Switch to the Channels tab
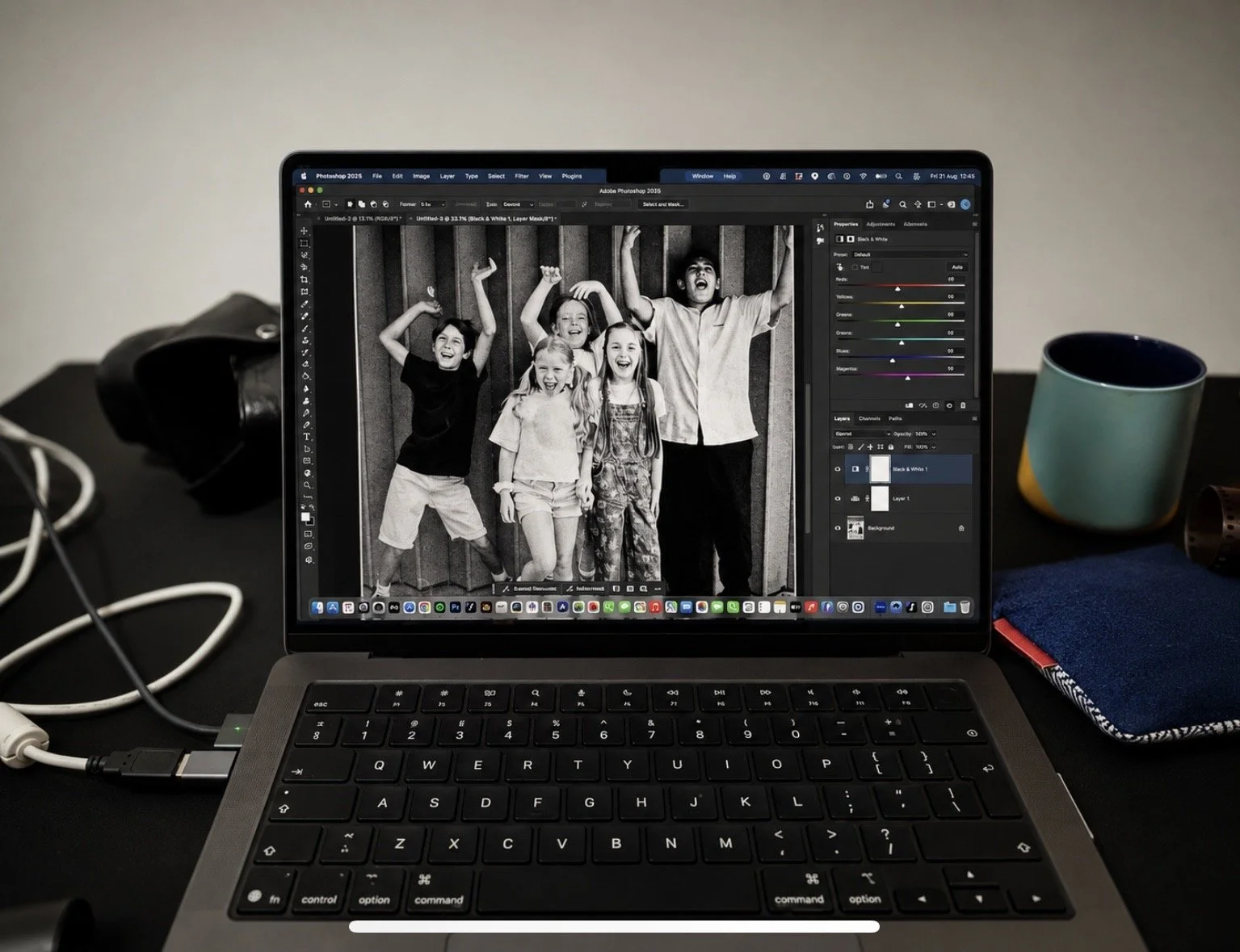Image resolution: width=1240 pixels, height=952 pixels. click(x=869, y=418)
